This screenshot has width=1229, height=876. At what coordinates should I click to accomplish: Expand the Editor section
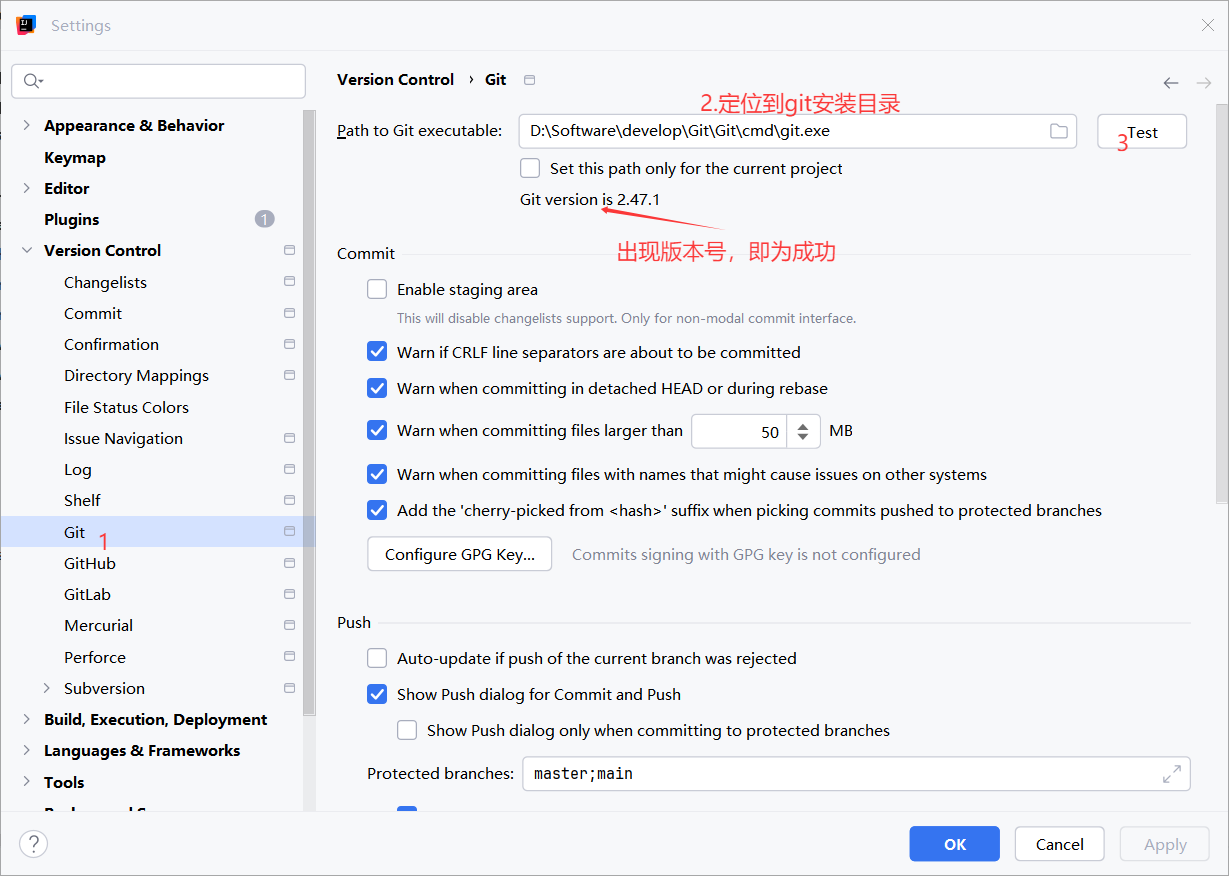click(26, 188)
